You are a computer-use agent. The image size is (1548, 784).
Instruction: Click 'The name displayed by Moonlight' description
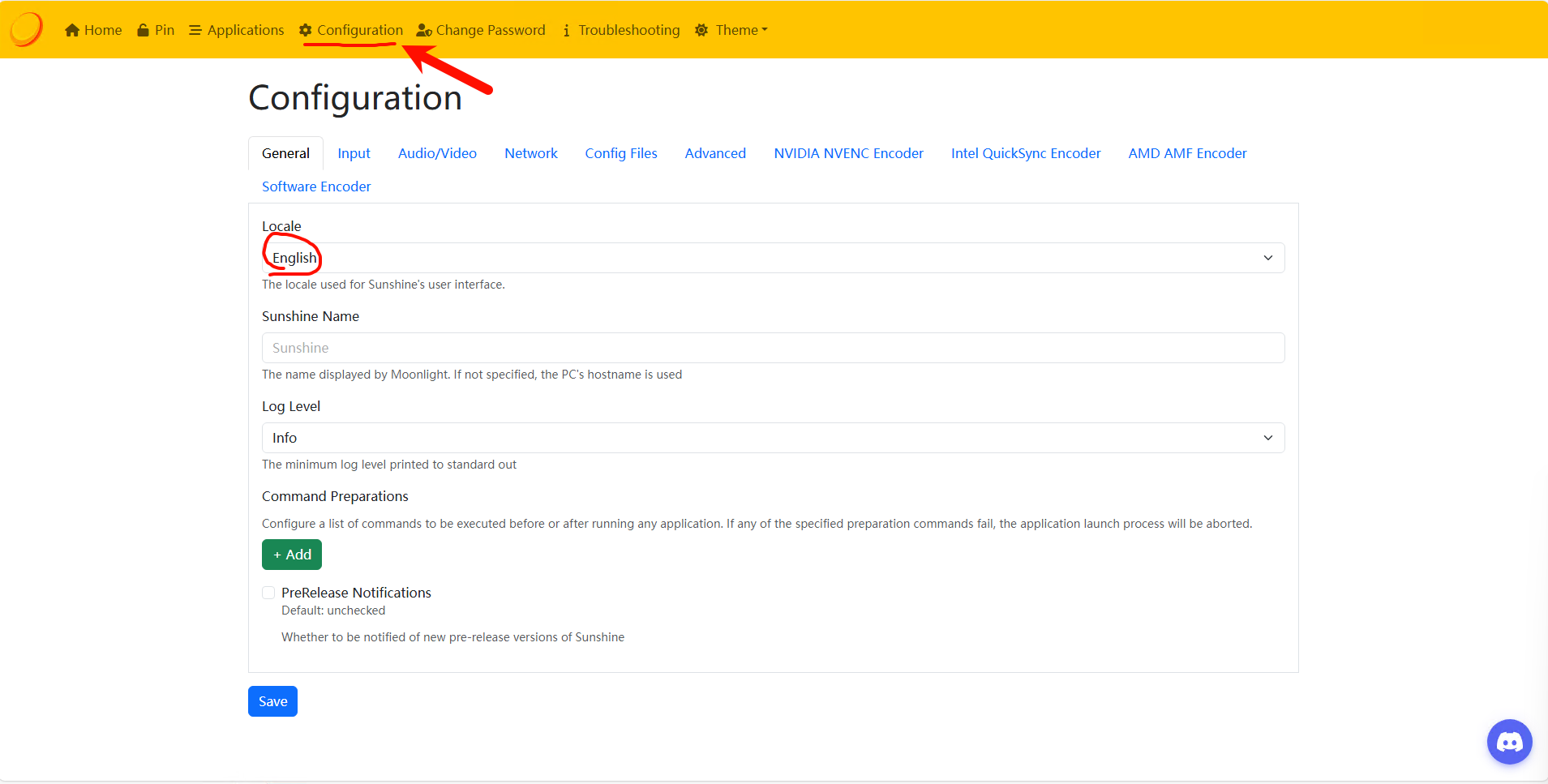click(472, 375)
